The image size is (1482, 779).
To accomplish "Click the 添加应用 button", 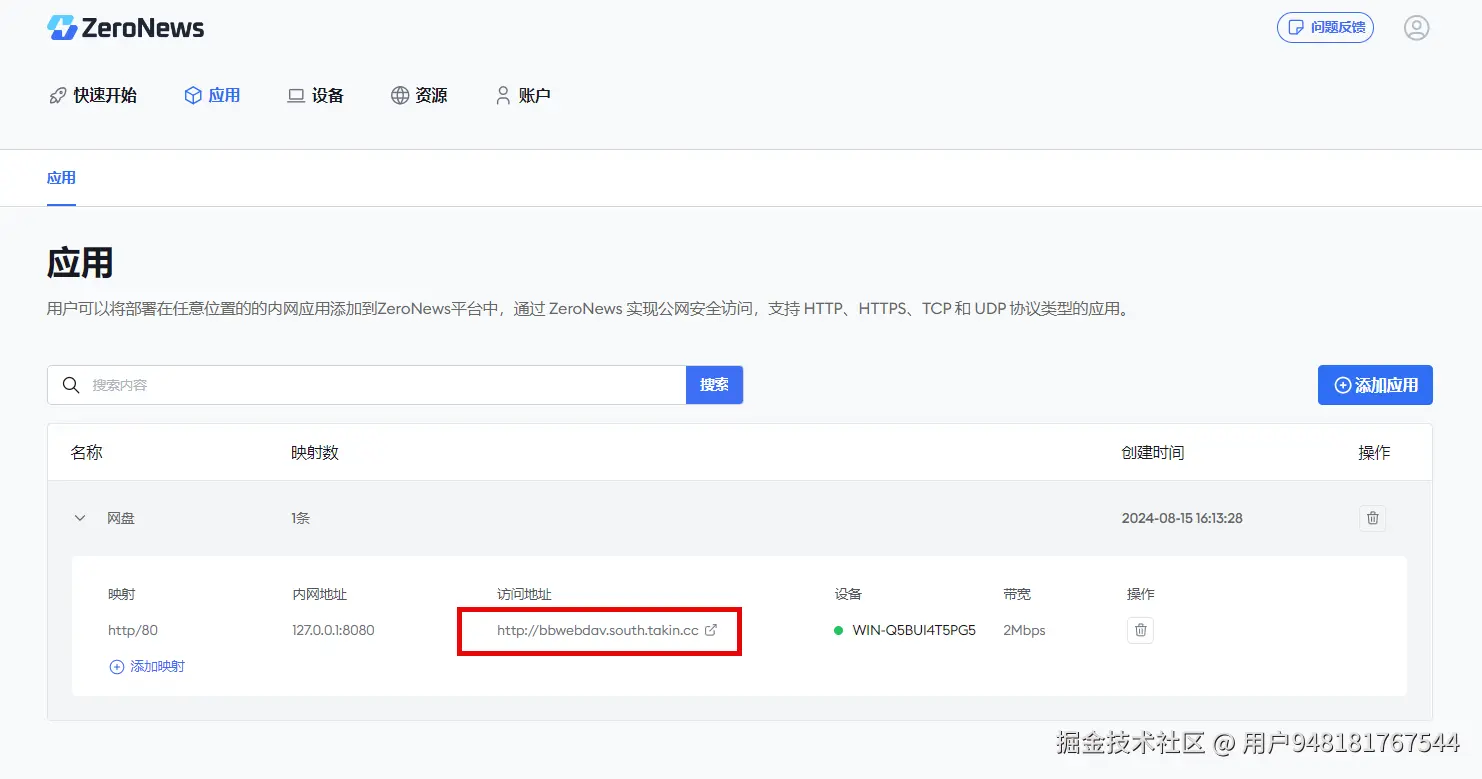I will [x=1375, y=385].
